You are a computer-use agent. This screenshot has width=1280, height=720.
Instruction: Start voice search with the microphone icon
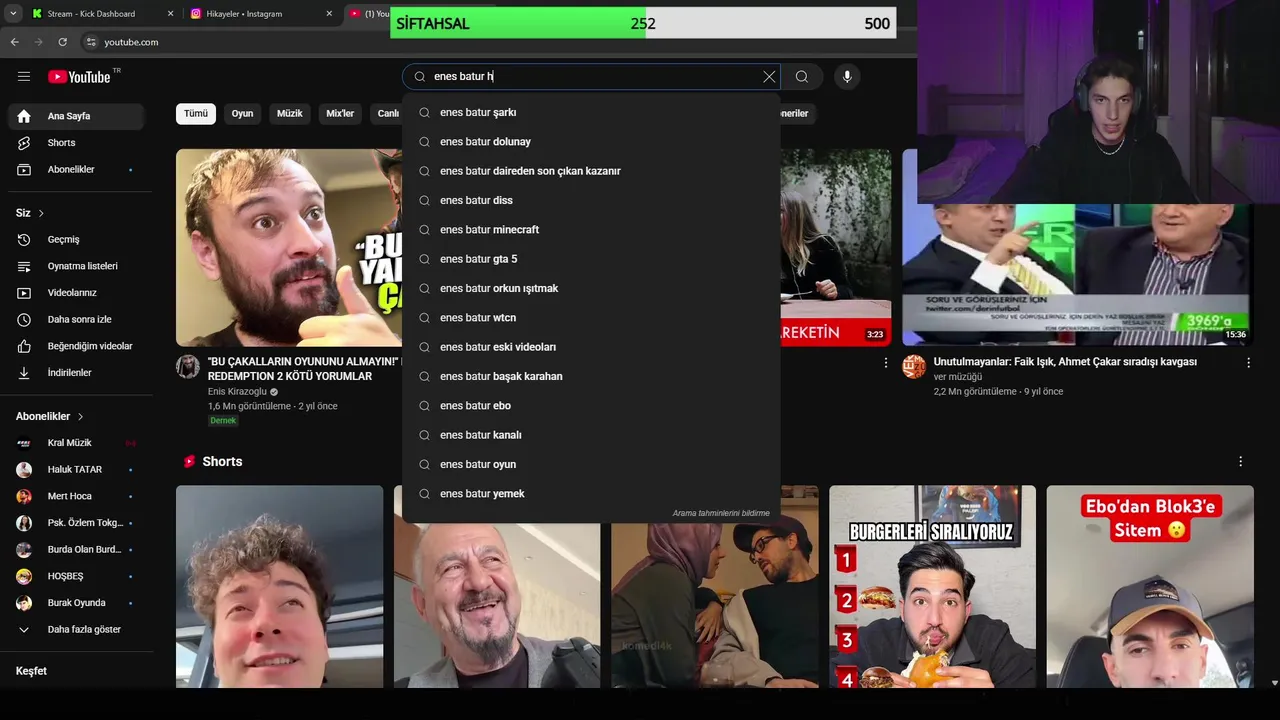point(847,77)
